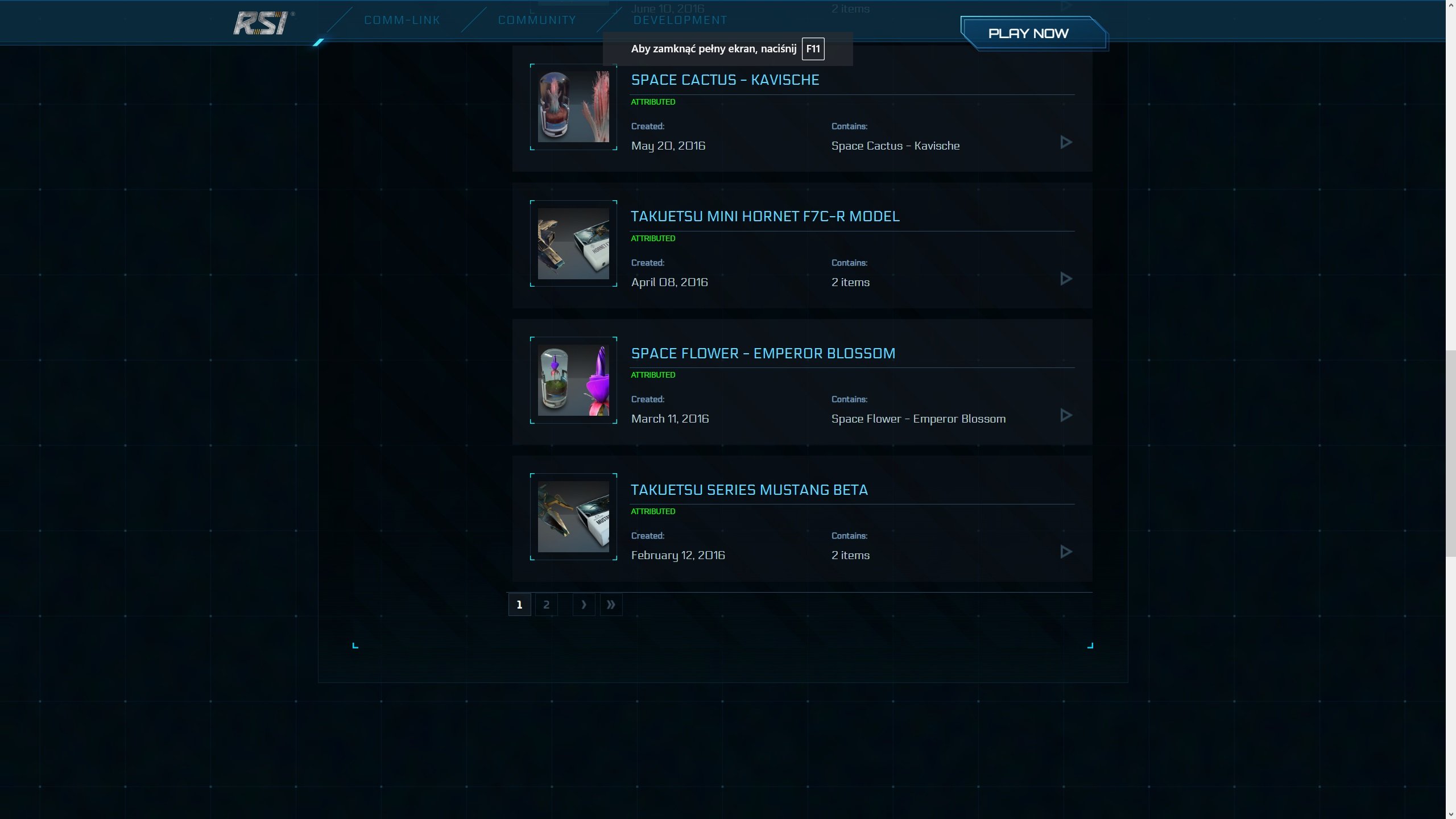The width and height of the screenshot is (1456, 819).
Task: Click the next page single arrow
Action: click(x=584, y=605)
